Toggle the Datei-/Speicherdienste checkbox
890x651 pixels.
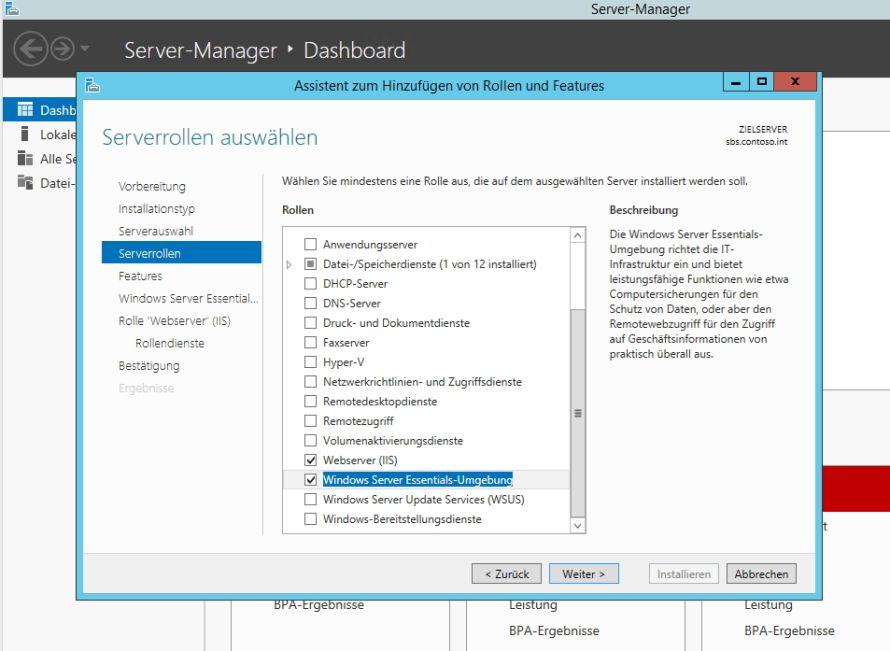pos(310,264)
